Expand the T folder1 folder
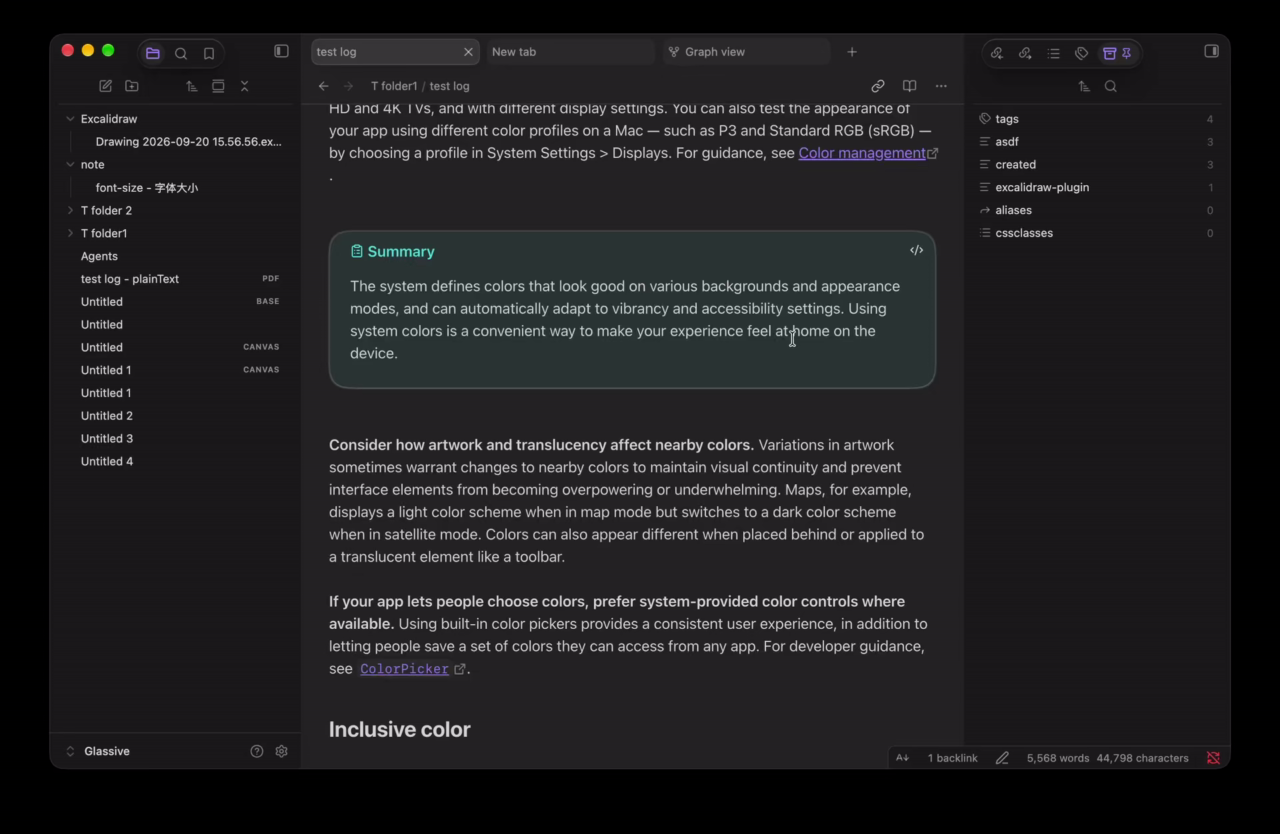Viewport: 1280px width, 834px height. pos(70,234)
